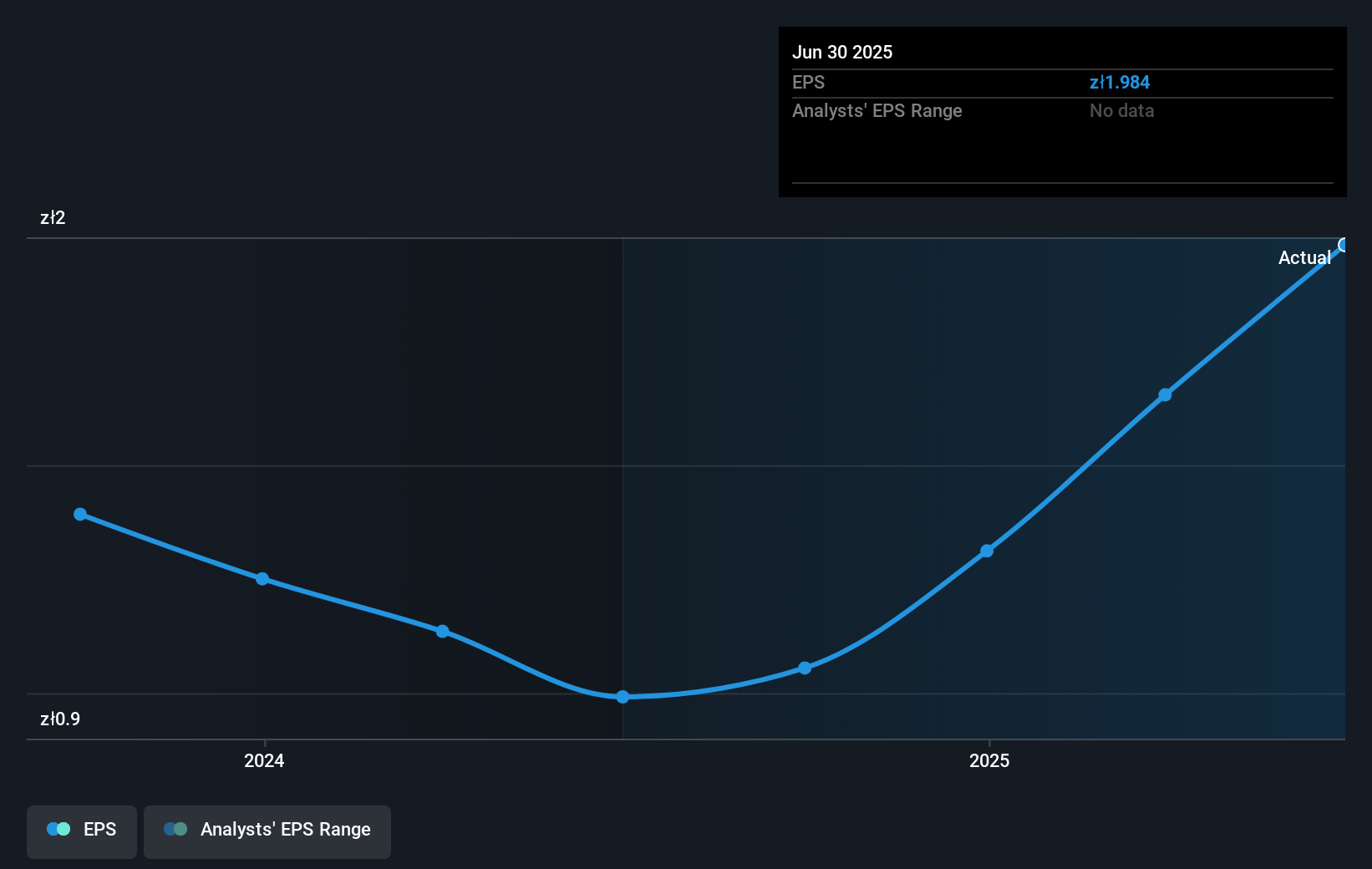Select the EPS data point above the 2024 tick

point(262,578)
